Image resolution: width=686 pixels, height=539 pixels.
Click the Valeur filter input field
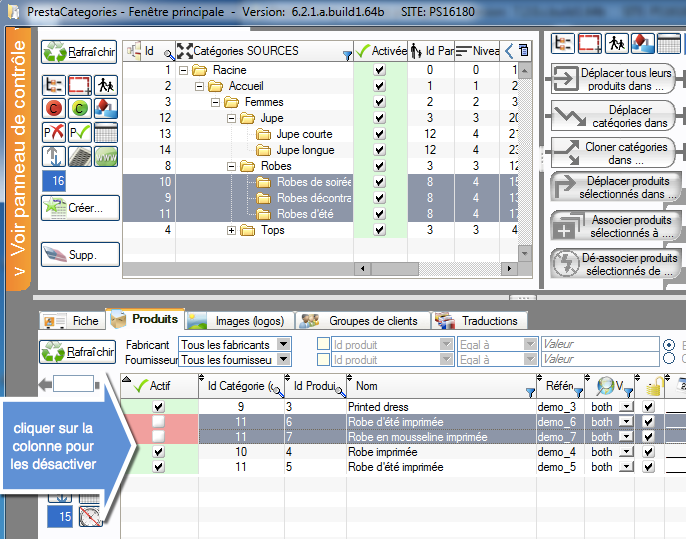coord(595,344)
